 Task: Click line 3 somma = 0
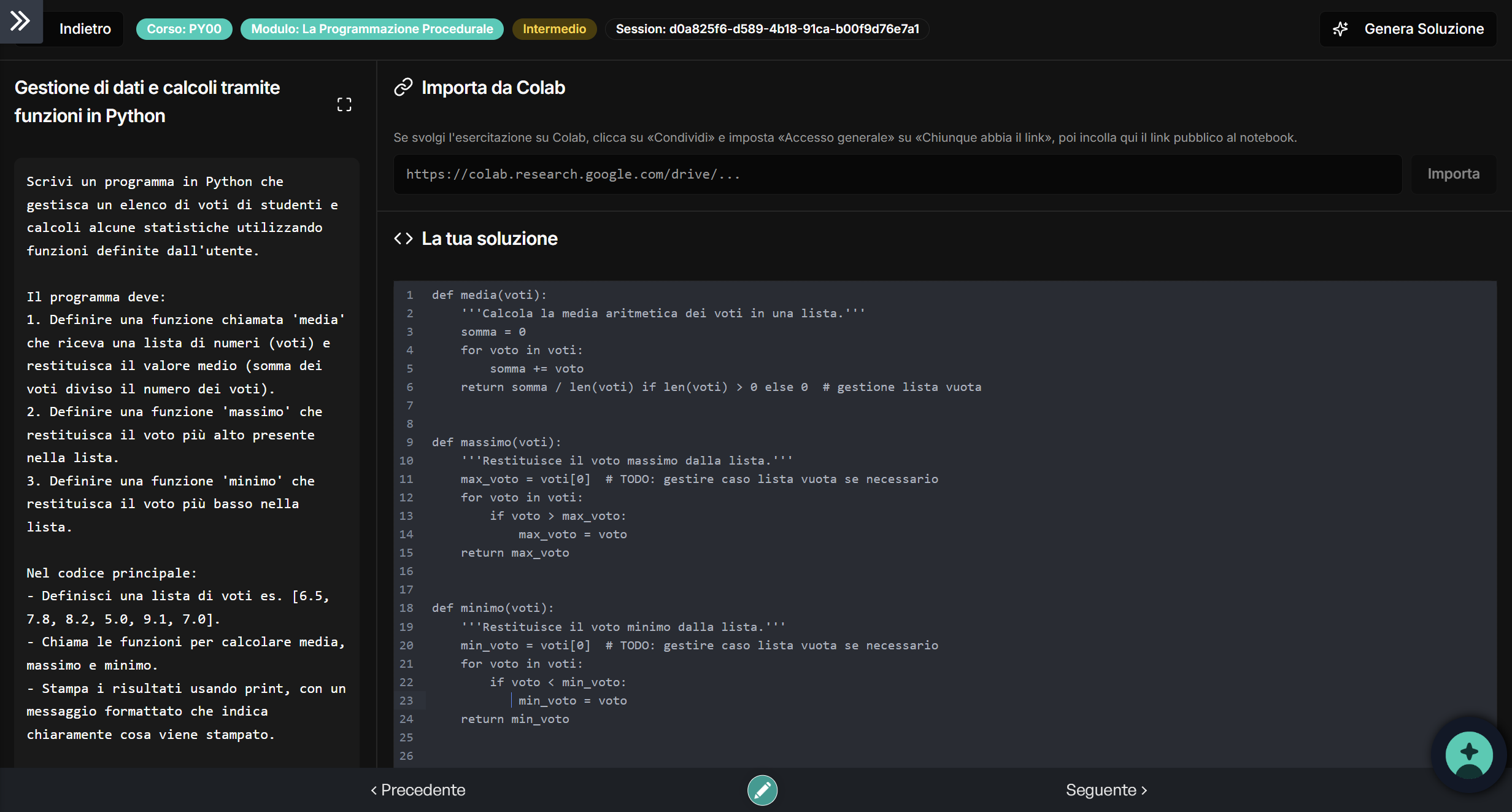[493, 332]
